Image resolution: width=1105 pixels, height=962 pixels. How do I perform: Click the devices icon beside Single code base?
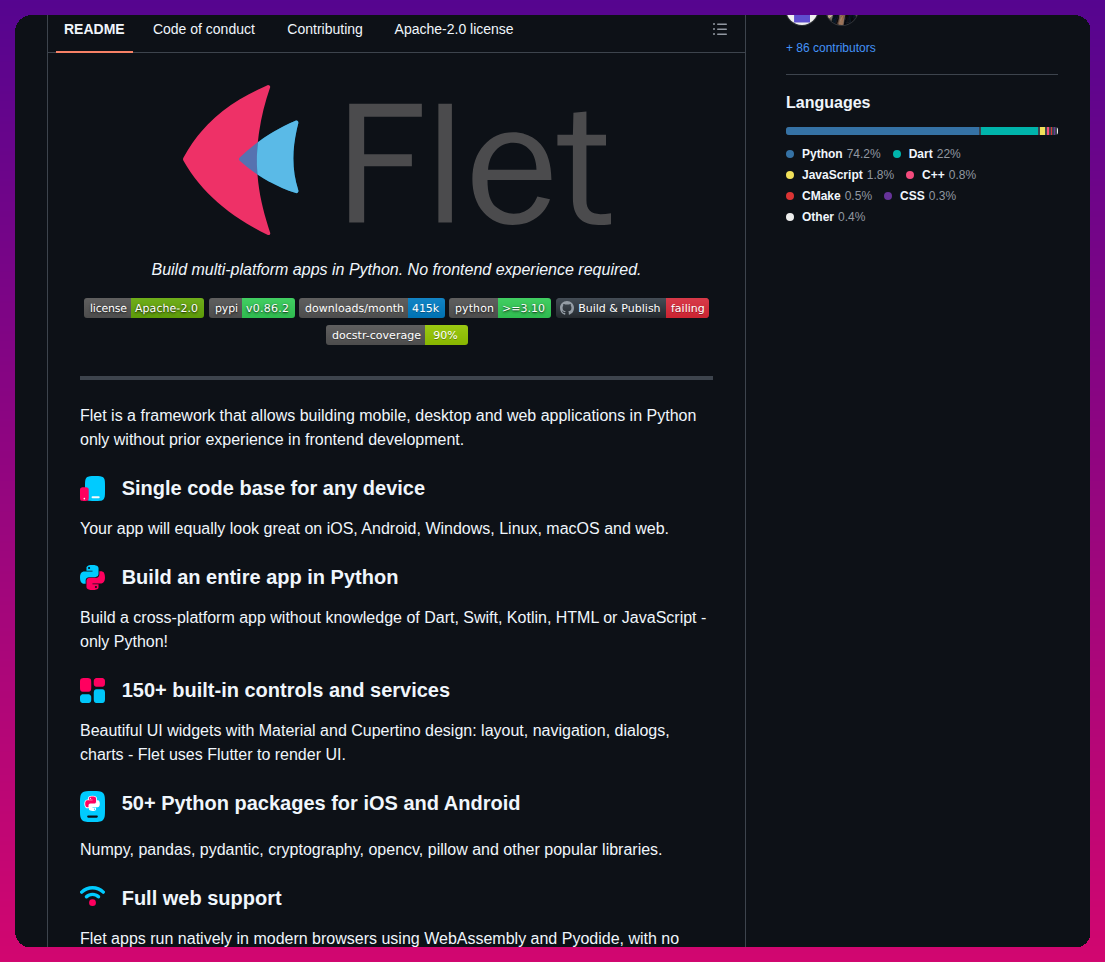tap(92, 488)
